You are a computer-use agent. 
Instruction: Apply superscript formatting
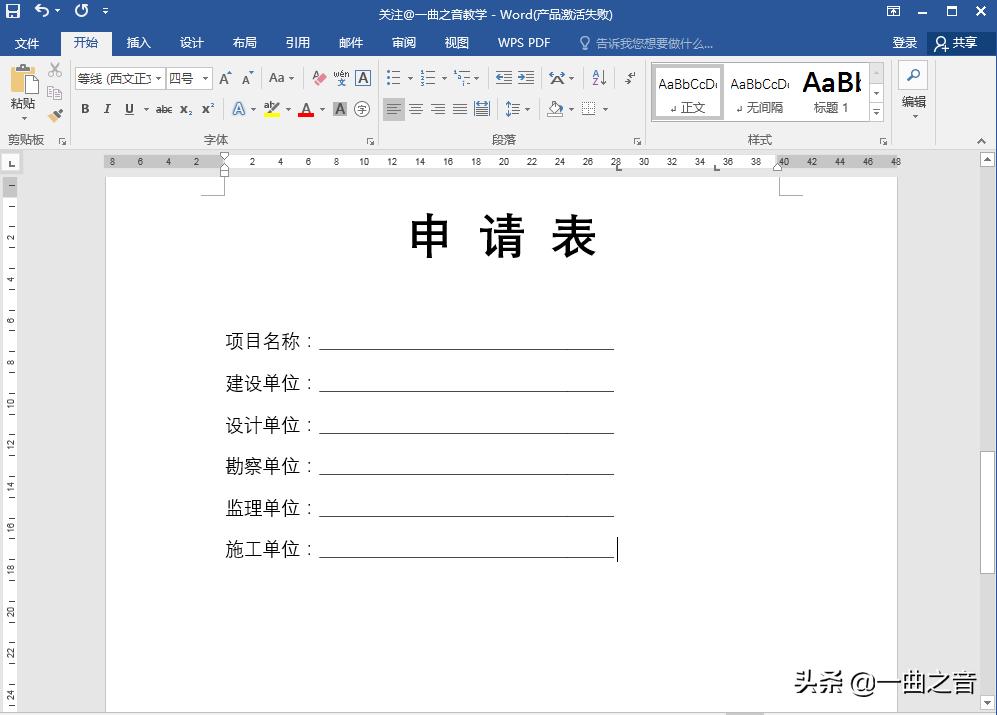209,110
